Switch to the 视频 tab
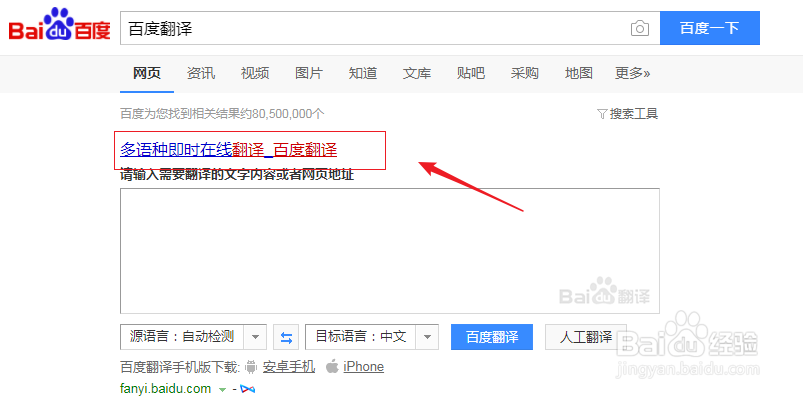The height and width of the screenshot is (397, 803). pos(255,73)
